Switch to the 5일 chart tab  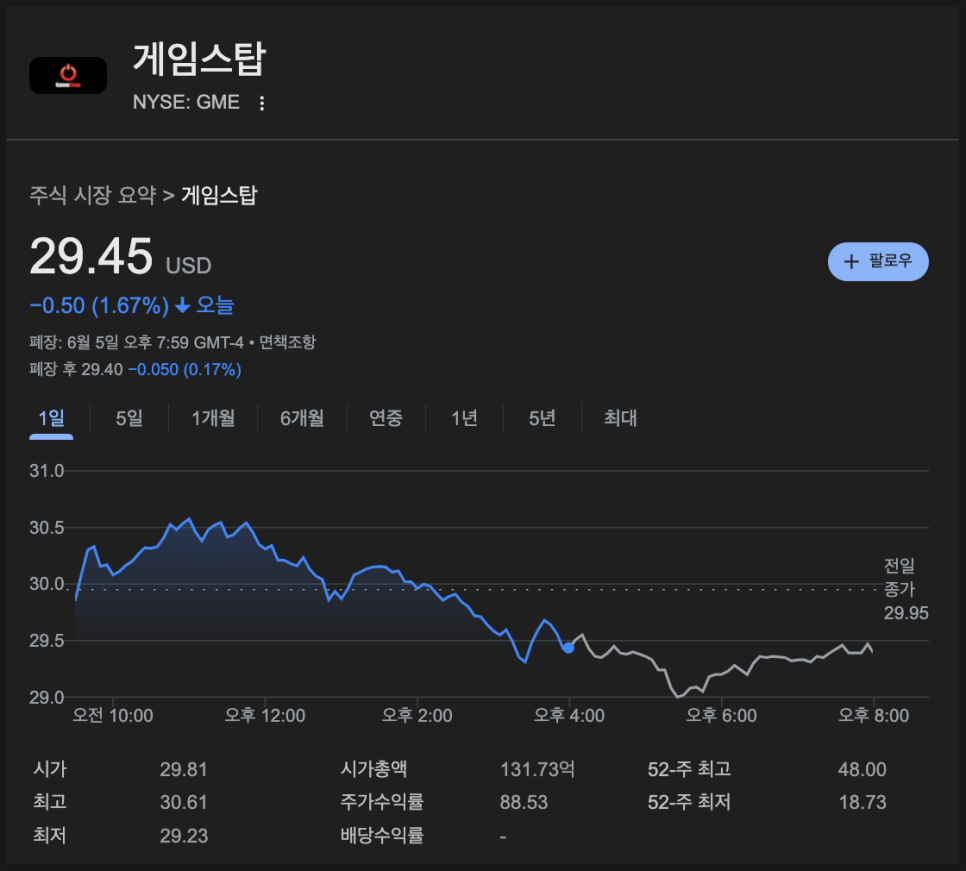[129, 418]
